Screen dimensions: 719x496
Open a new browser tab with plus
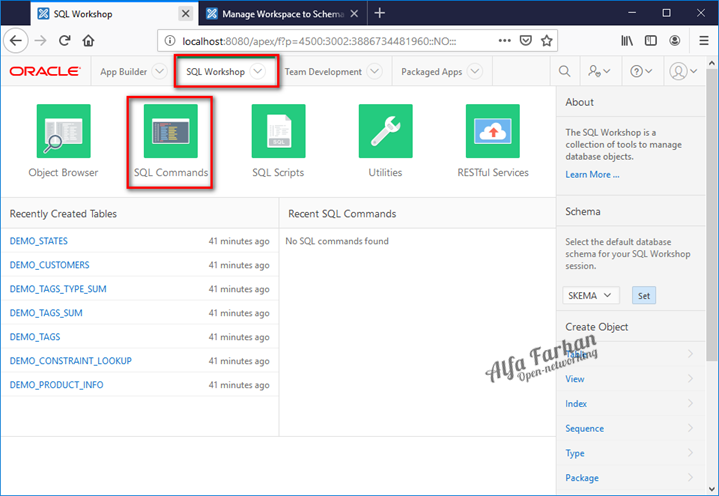[380, 13]
